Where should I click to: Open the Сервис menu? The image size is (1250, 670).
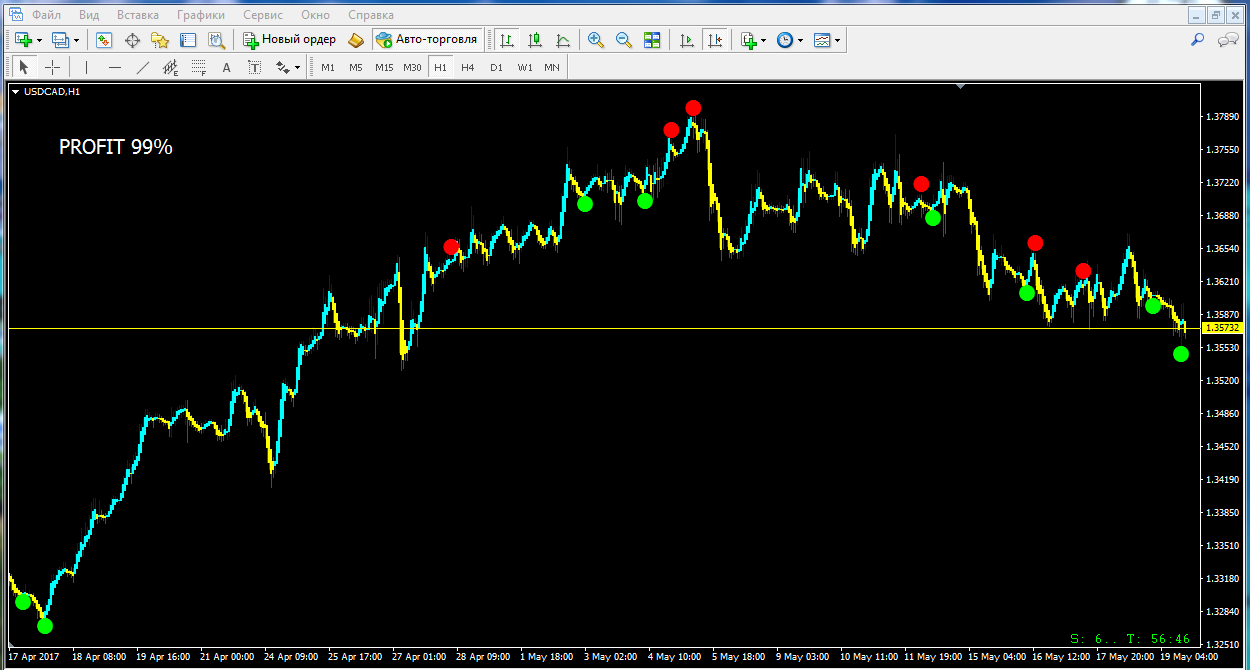click(x=262, y=15)
